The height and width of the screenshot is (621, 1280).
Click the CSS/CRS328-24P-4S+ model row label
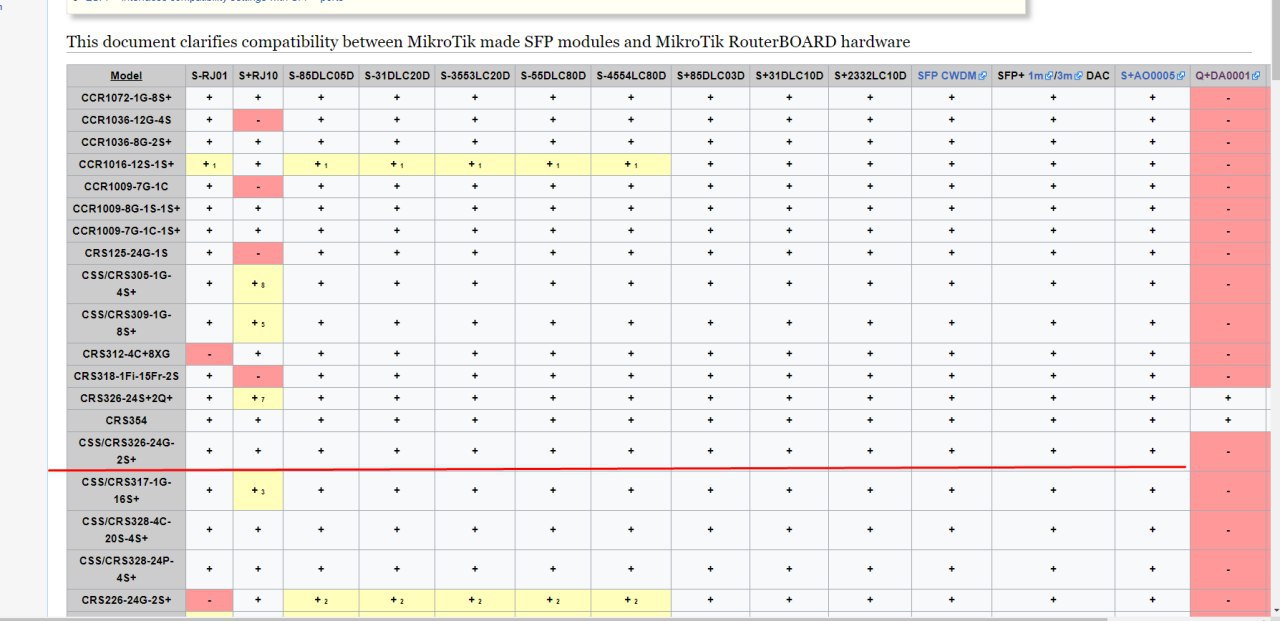[x=126, y=569]
